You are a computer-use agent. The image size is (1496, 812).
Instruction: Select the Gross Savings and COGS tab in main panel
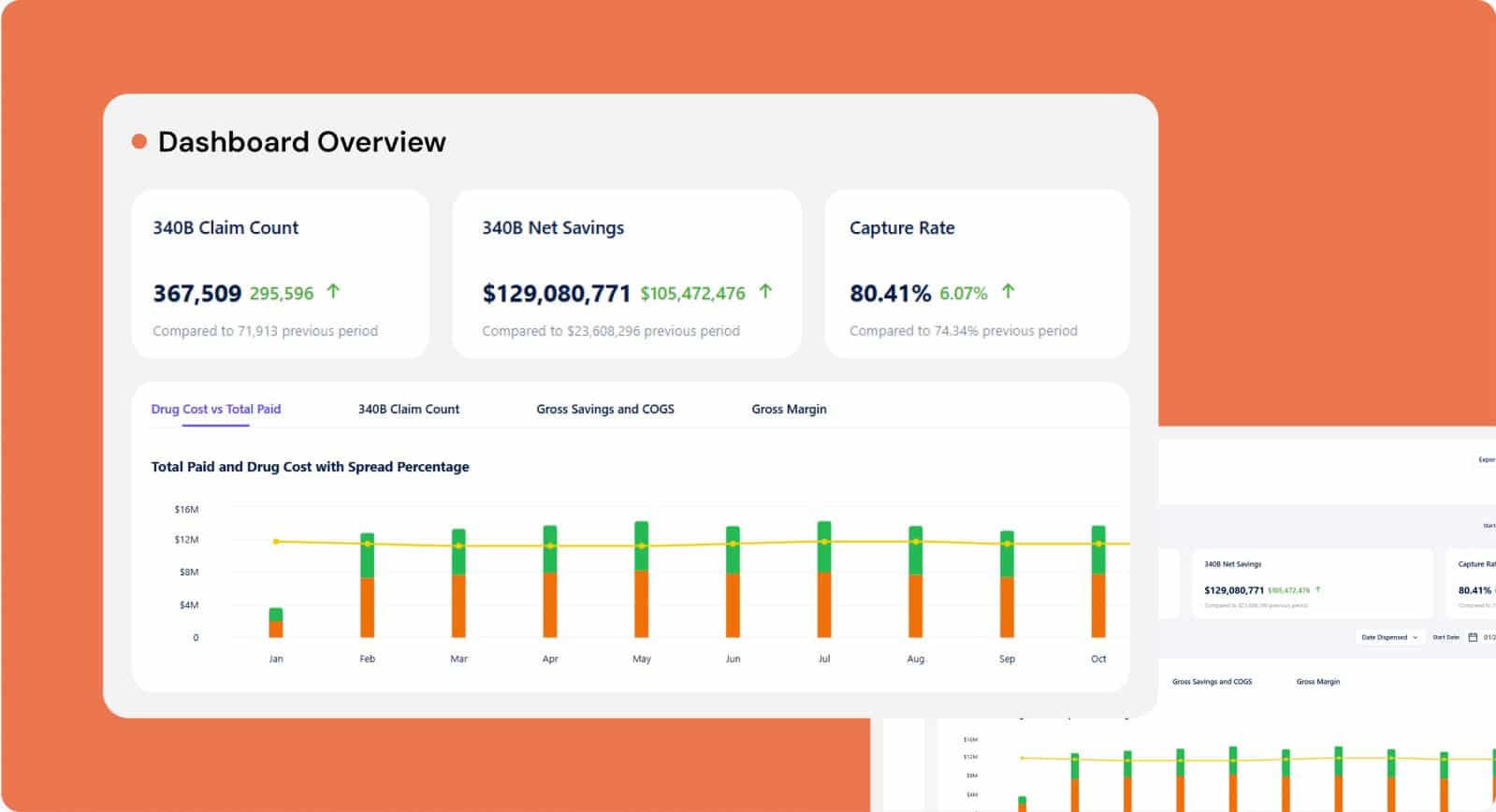point(605,410)
